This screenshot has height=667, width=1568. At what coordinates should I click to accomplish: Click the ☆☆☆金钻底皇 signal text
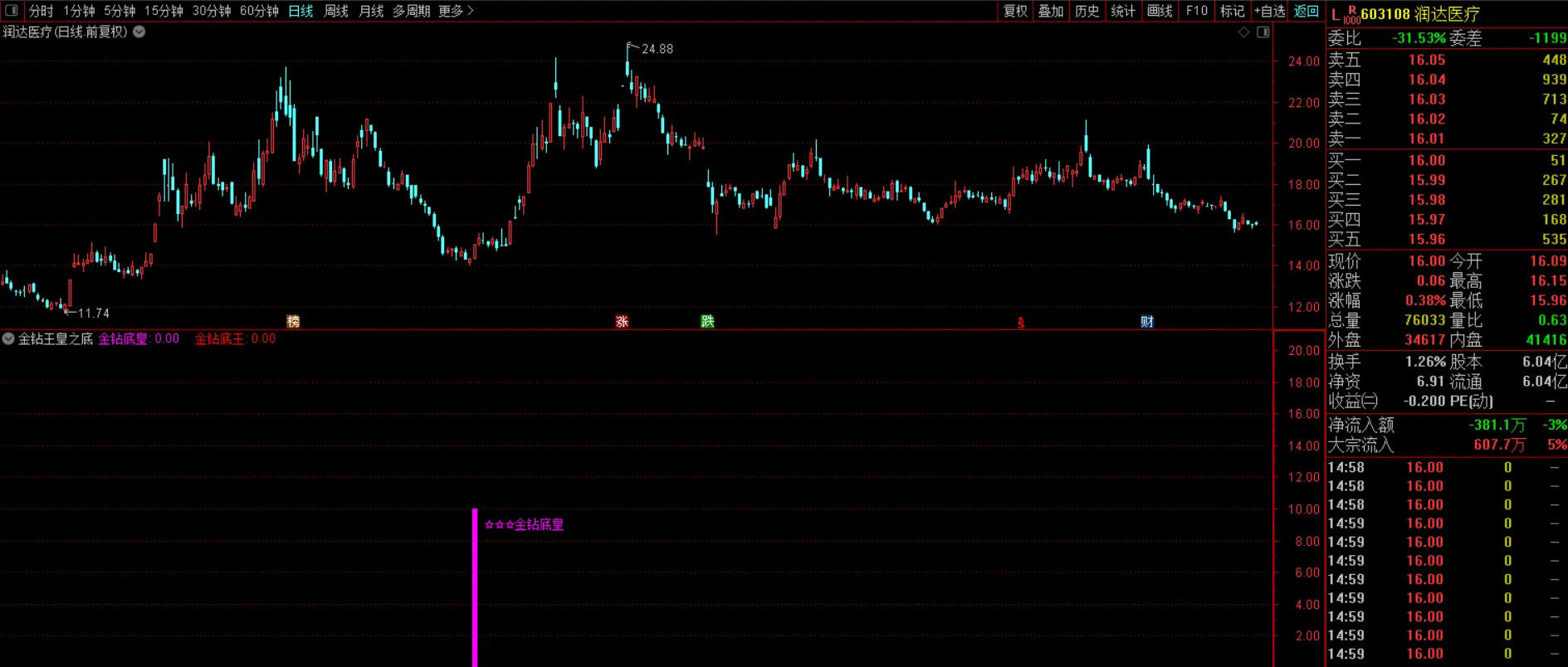point(524,524)
